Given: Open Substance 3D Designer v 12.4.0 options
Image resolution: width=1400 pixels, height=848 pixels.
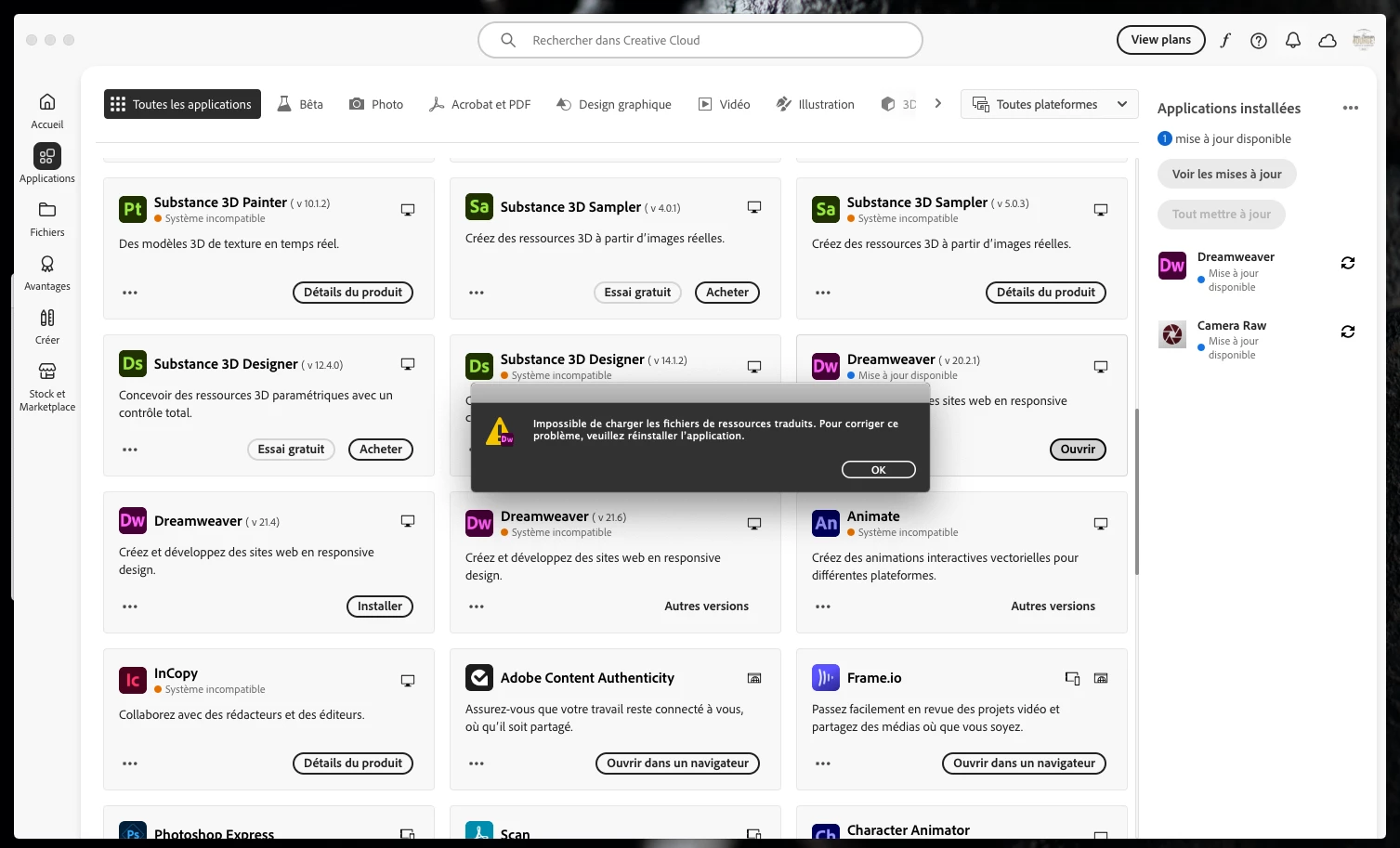Looking at the screenshot, I should click(130, 450).
